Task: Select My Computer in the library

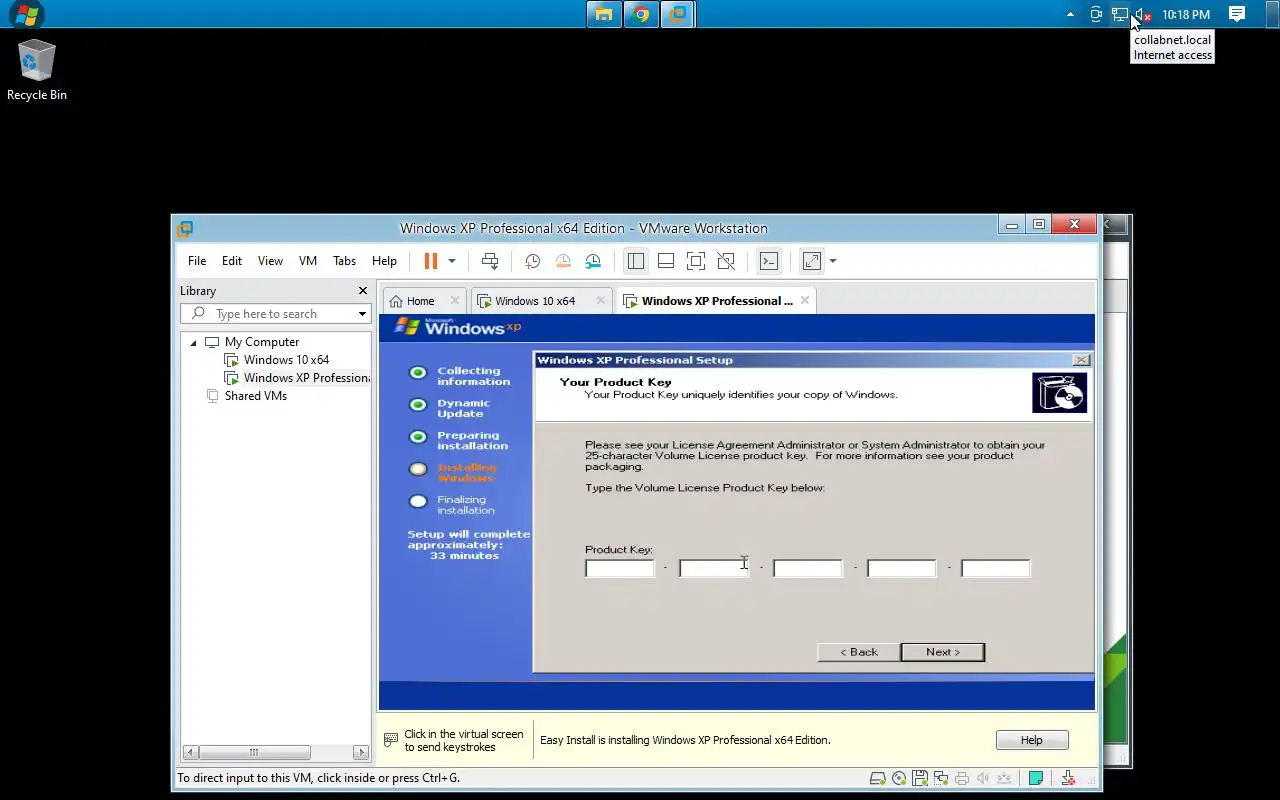Action: 261,342
